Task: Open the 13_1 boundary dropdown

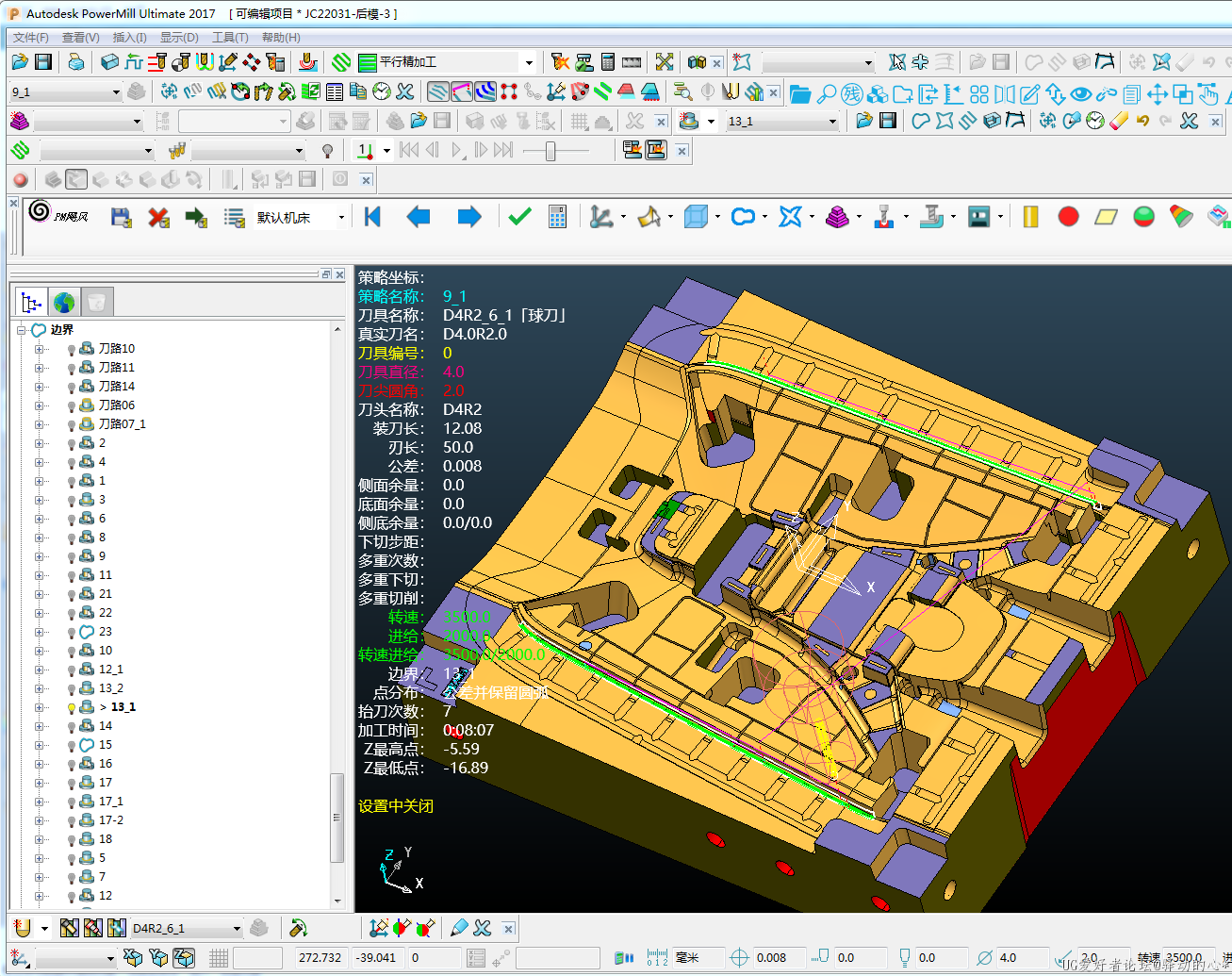Action: pos(831,121)
